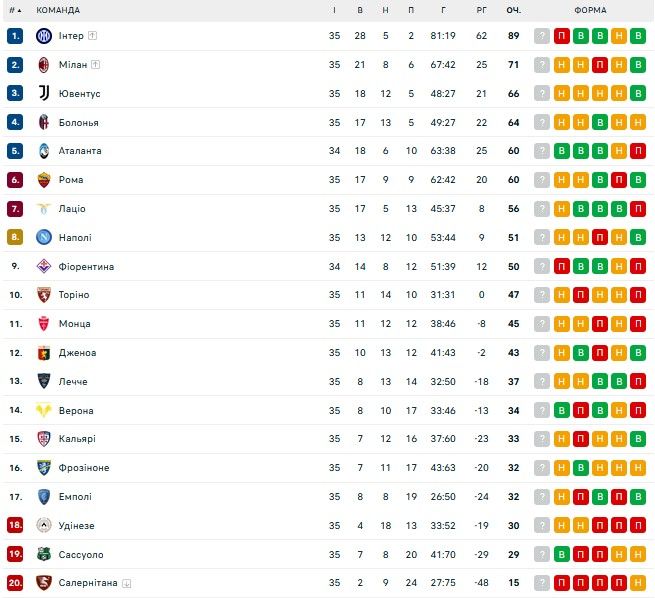Click the ФОРМА column header
Screen dimensions: 655x598
click(590, 10)
